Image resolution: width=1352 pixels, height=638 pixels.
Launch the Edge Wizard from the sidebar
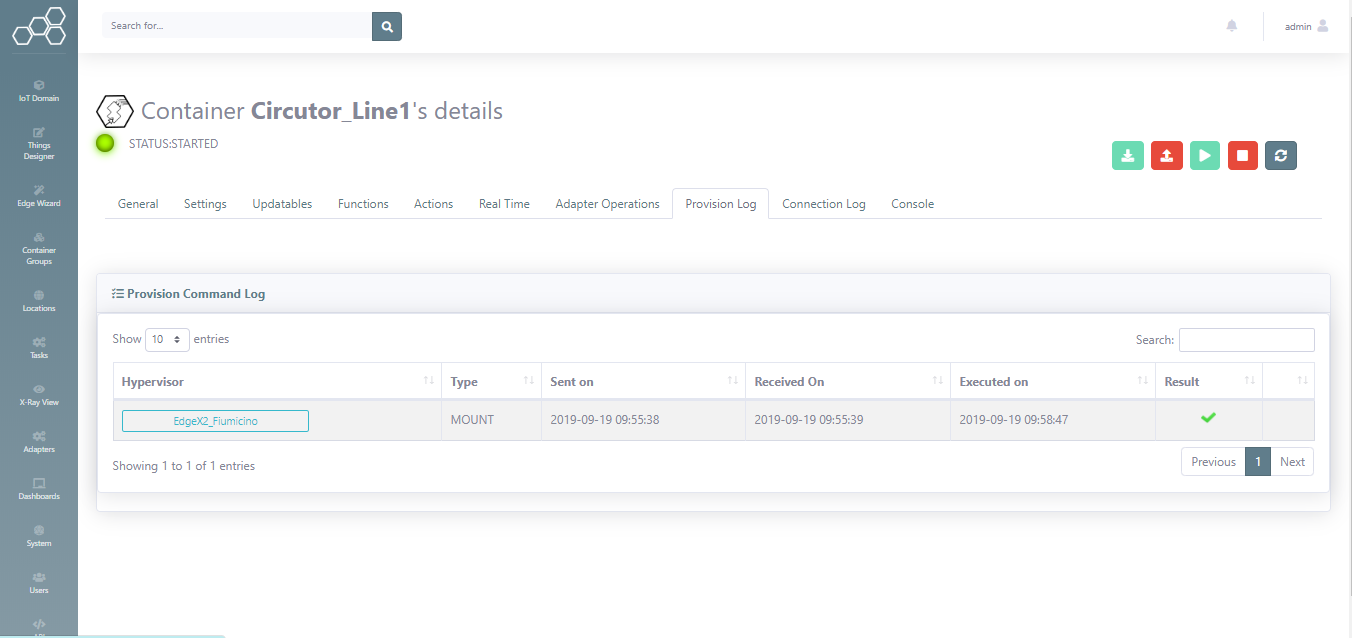[39, 196]
